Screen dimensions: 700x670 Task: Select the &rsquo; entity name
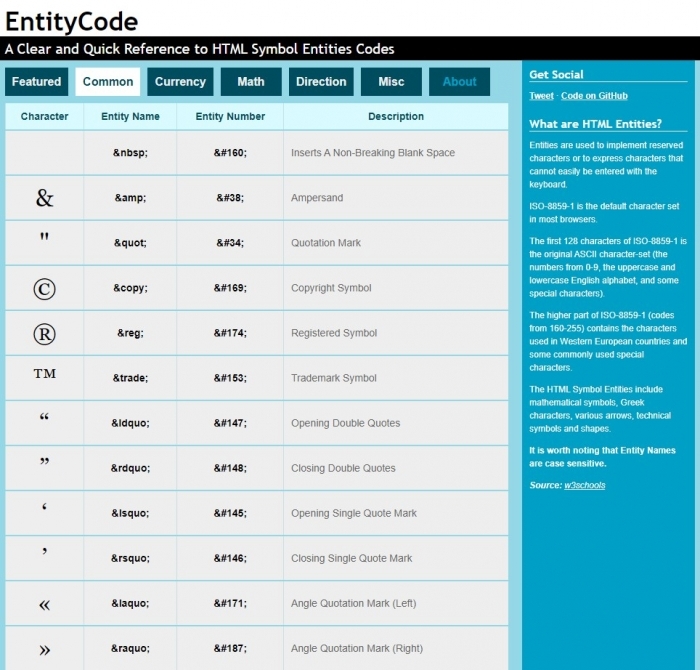pos(130,558)
